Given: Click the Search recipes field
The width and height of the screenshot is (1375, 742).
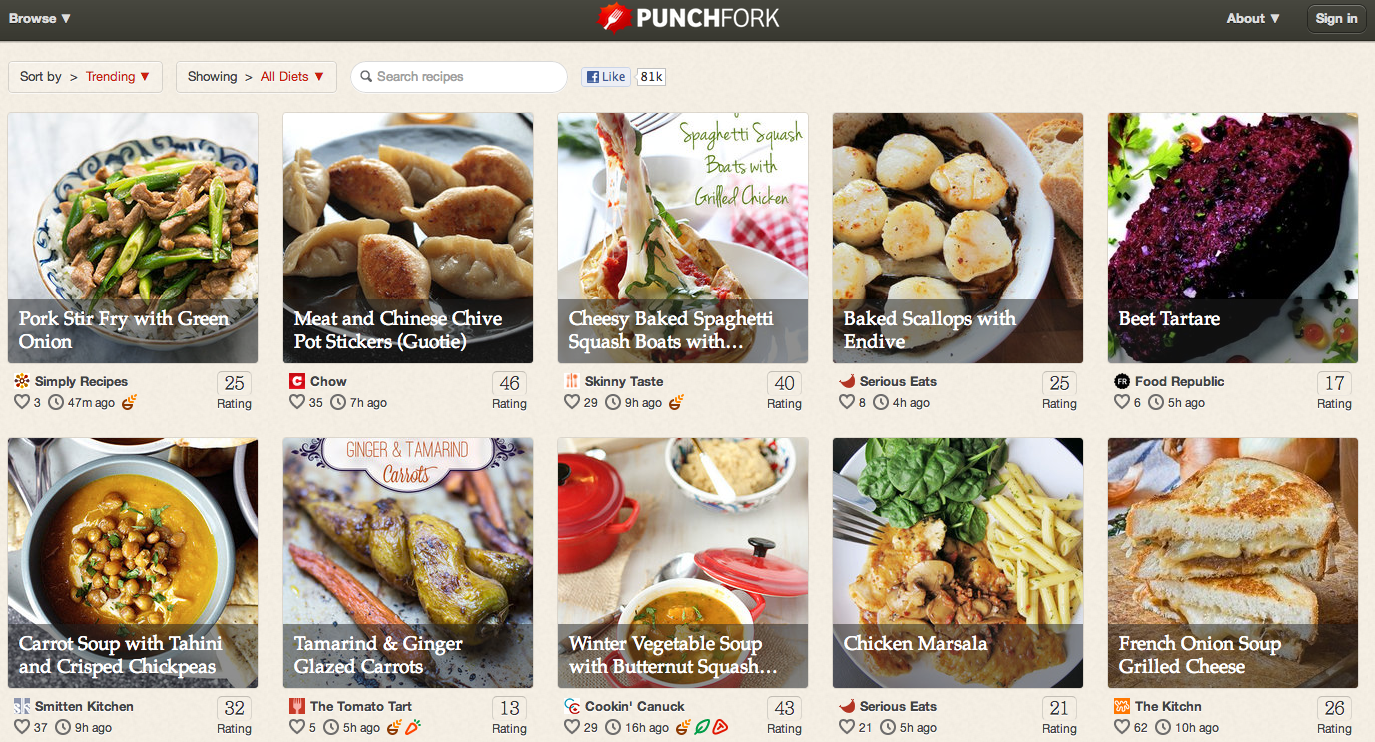Looking at the screenshot, I should tap(459, 77).
